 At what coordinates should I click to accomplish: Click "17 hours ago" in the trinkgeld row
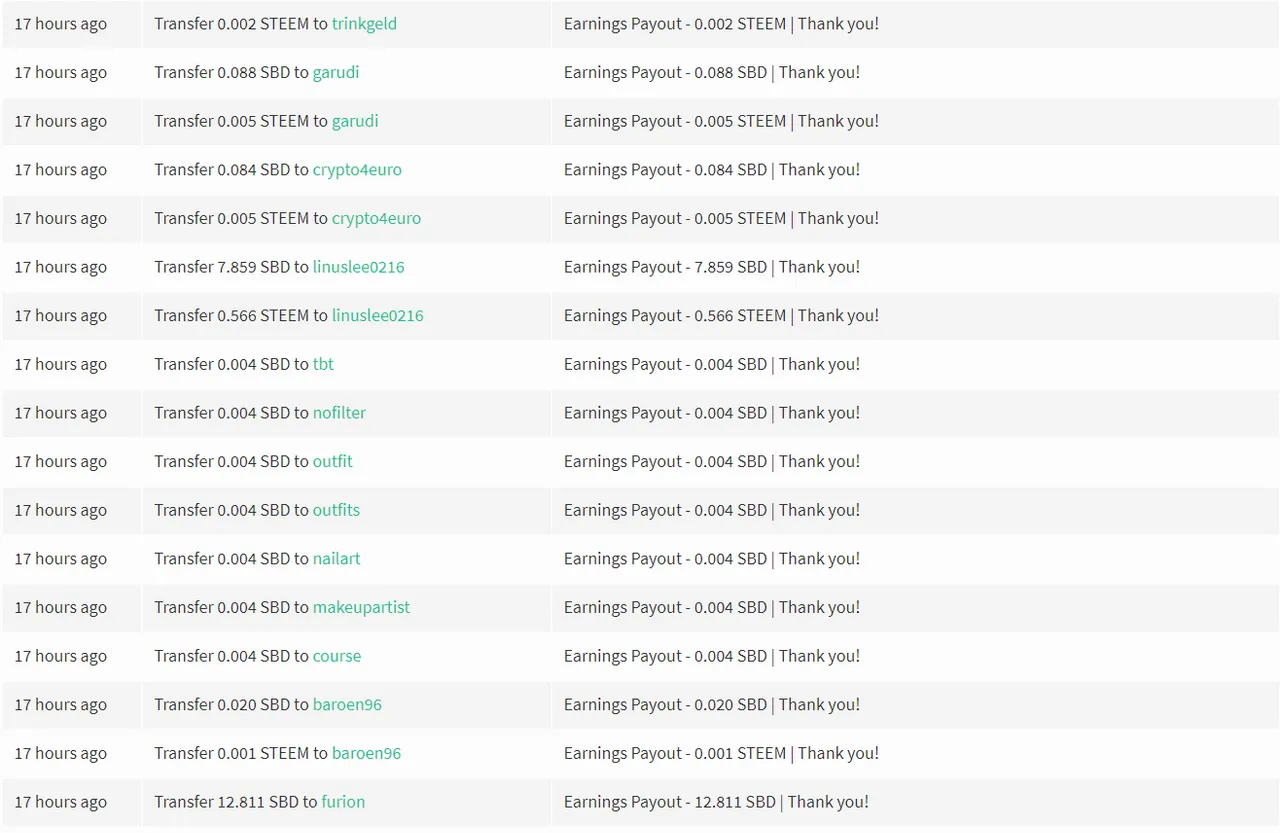pos(60,24)
